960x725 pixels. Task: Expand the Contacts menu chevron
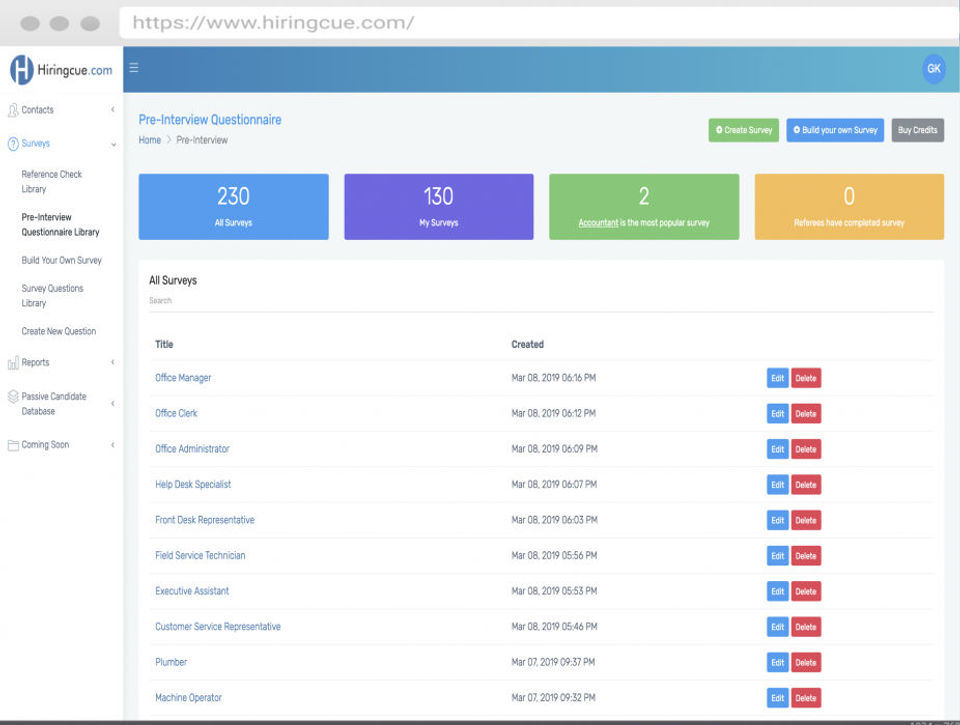[113, 110]
